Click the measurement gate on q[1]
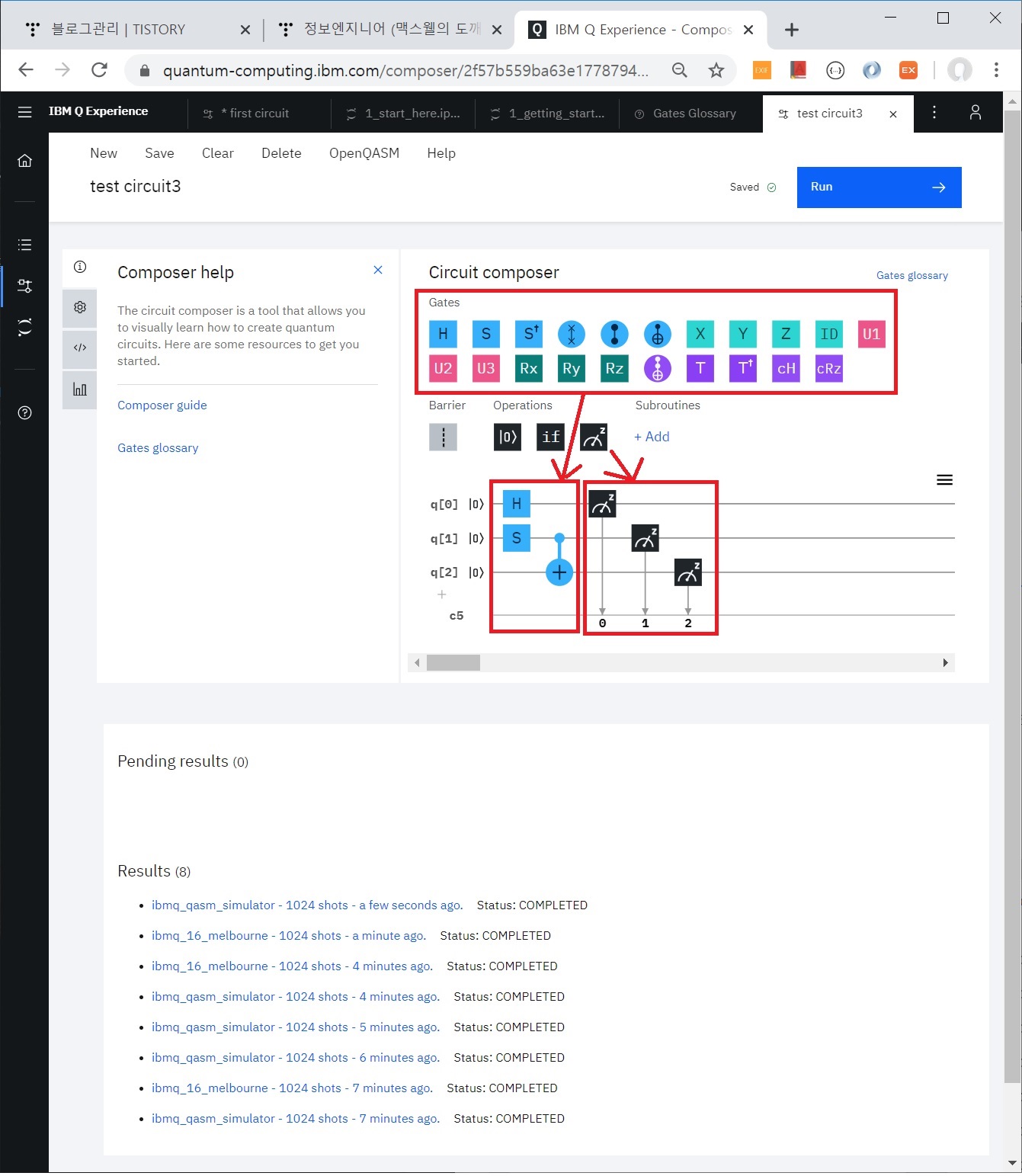The width and height of the screenshot is (1022, 1176). (645, 538)
